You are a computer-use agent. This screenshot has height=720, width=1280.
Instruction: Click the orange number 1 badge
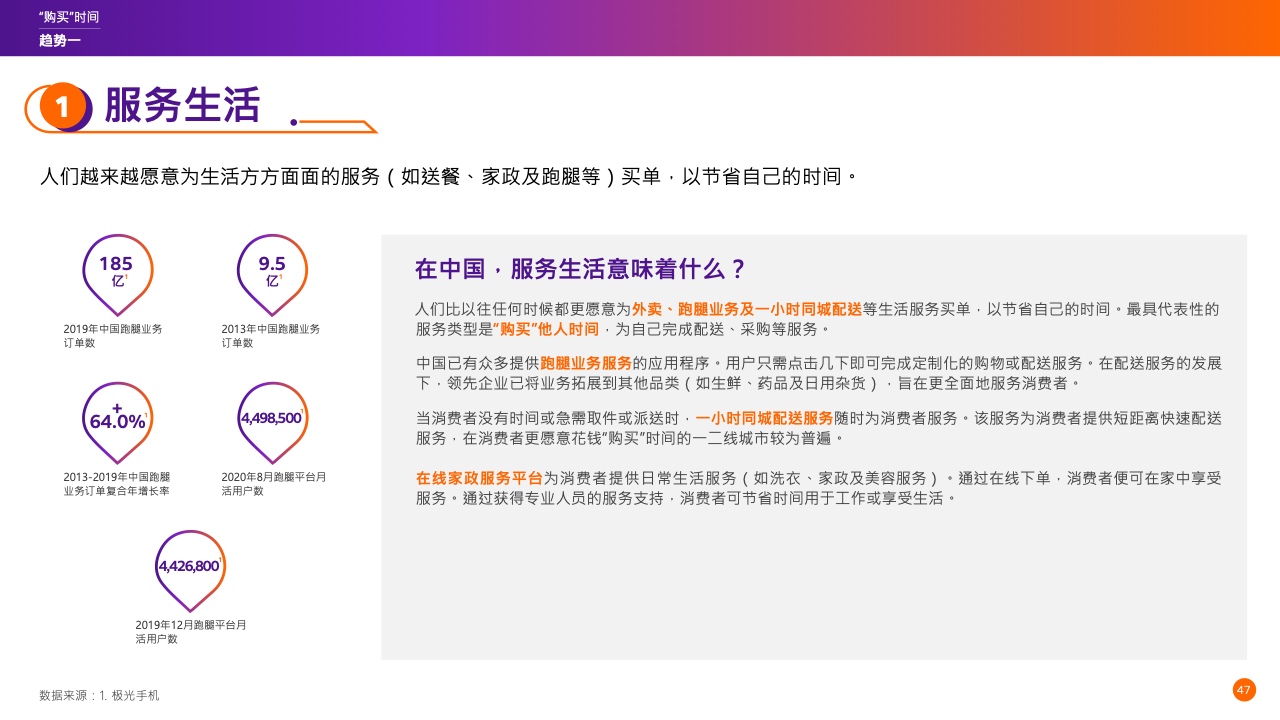[x=63, y=107]
